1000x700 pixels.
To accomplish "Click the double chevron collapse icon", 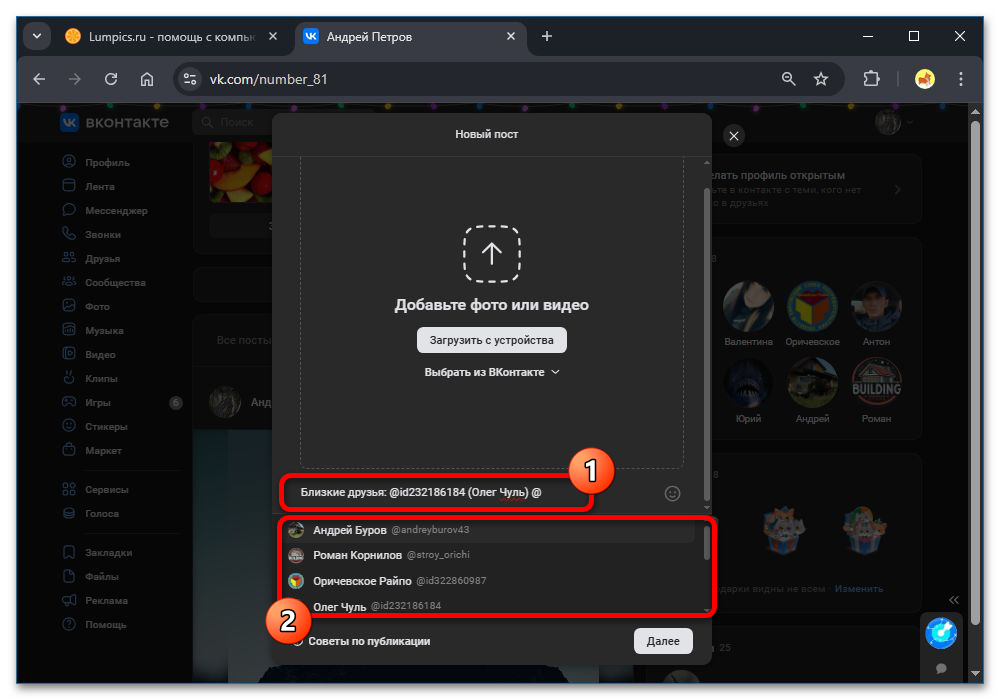I will [953, 600].
